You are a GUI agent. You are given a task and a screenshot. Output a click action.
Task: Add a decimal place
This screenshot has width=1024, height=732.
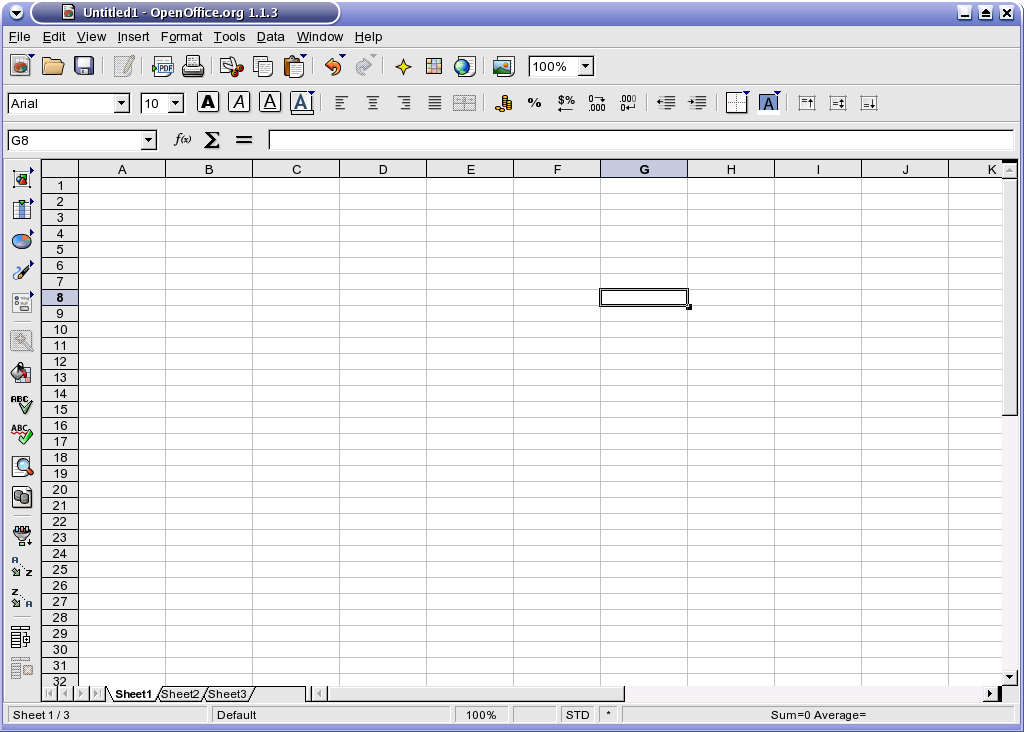click(x=597, y=103)
